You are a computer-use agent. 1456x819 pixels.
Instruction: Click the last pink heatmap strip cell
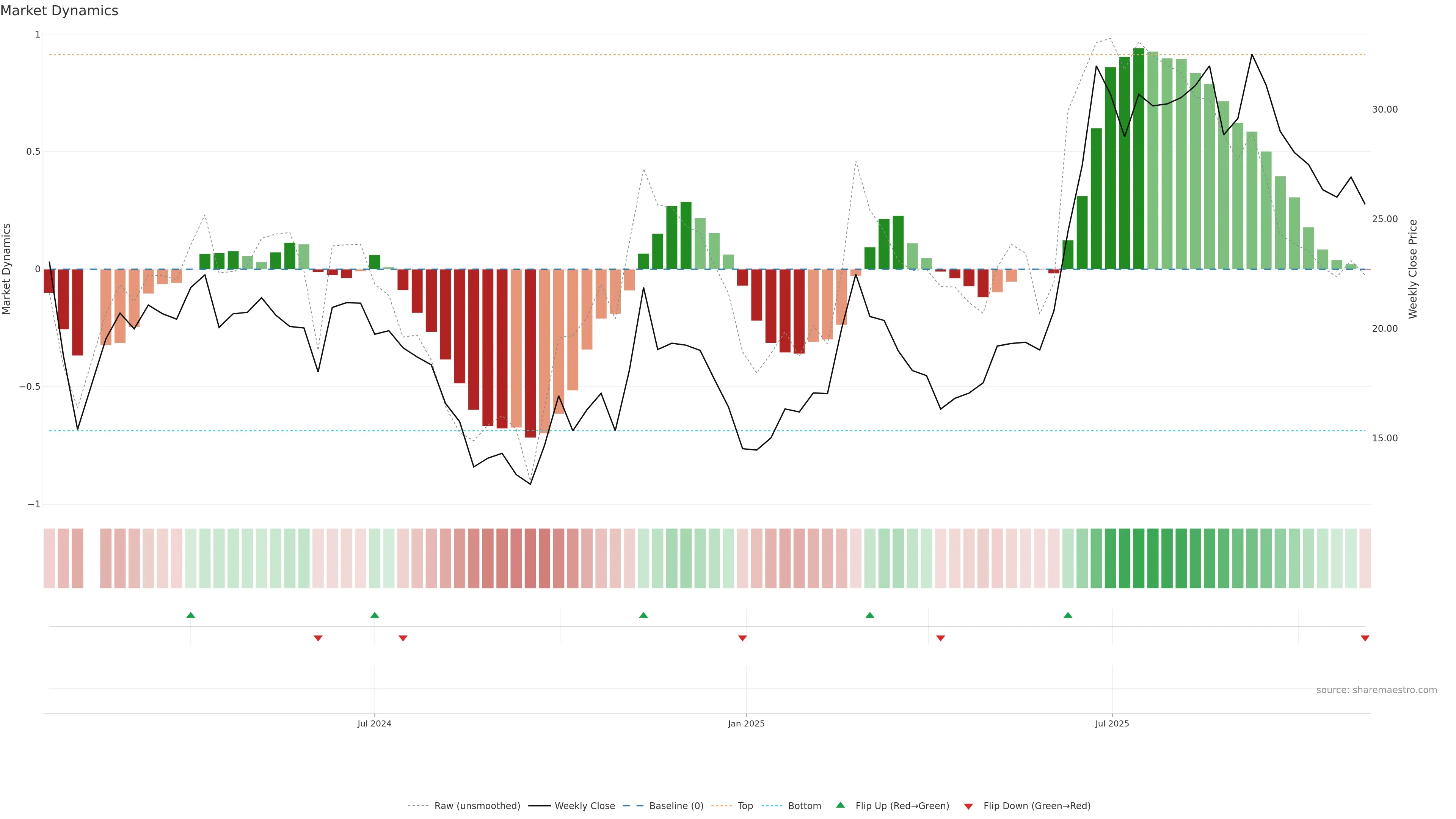click(x=1365, y=559)
